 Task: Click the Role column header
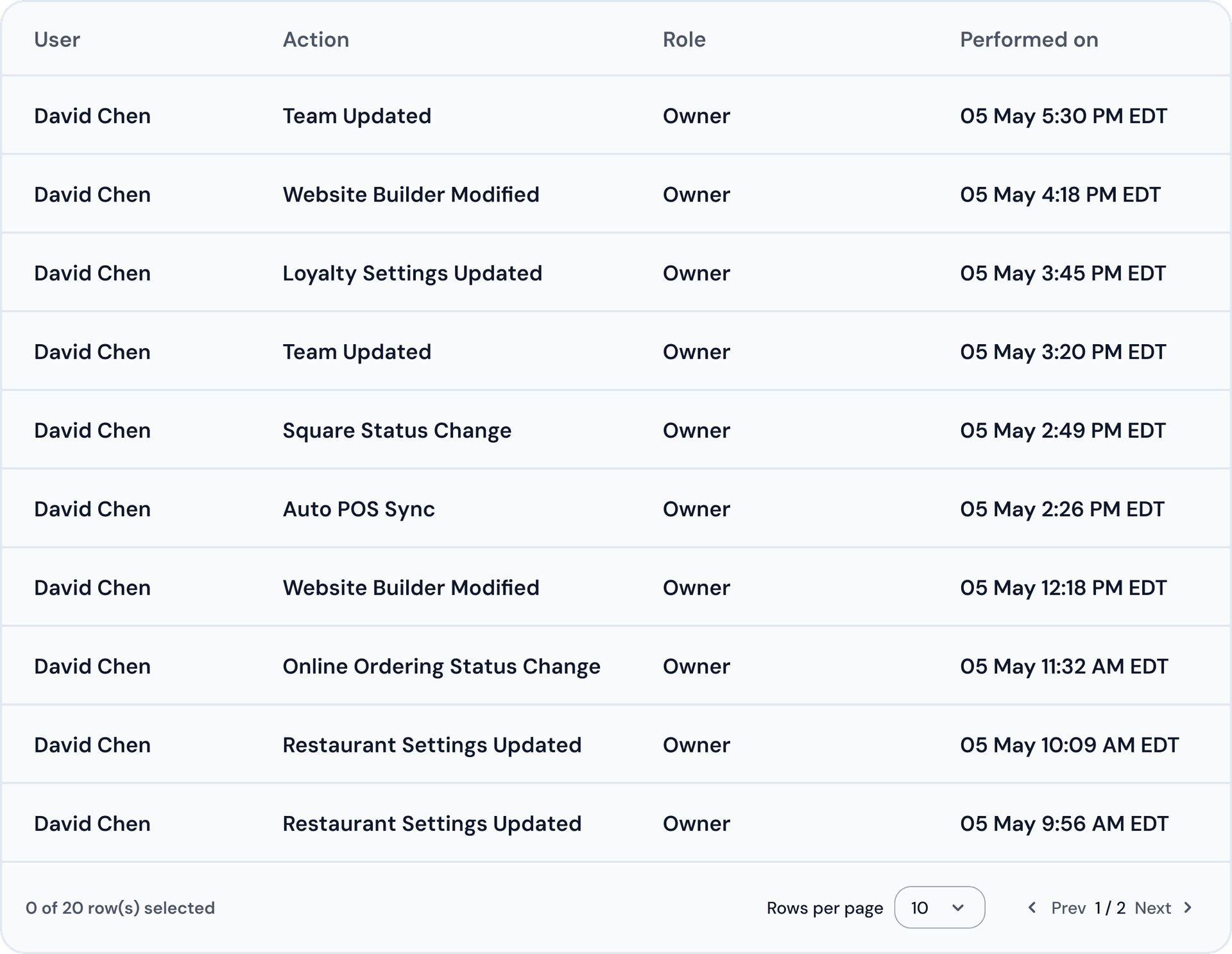coord(684,39)
